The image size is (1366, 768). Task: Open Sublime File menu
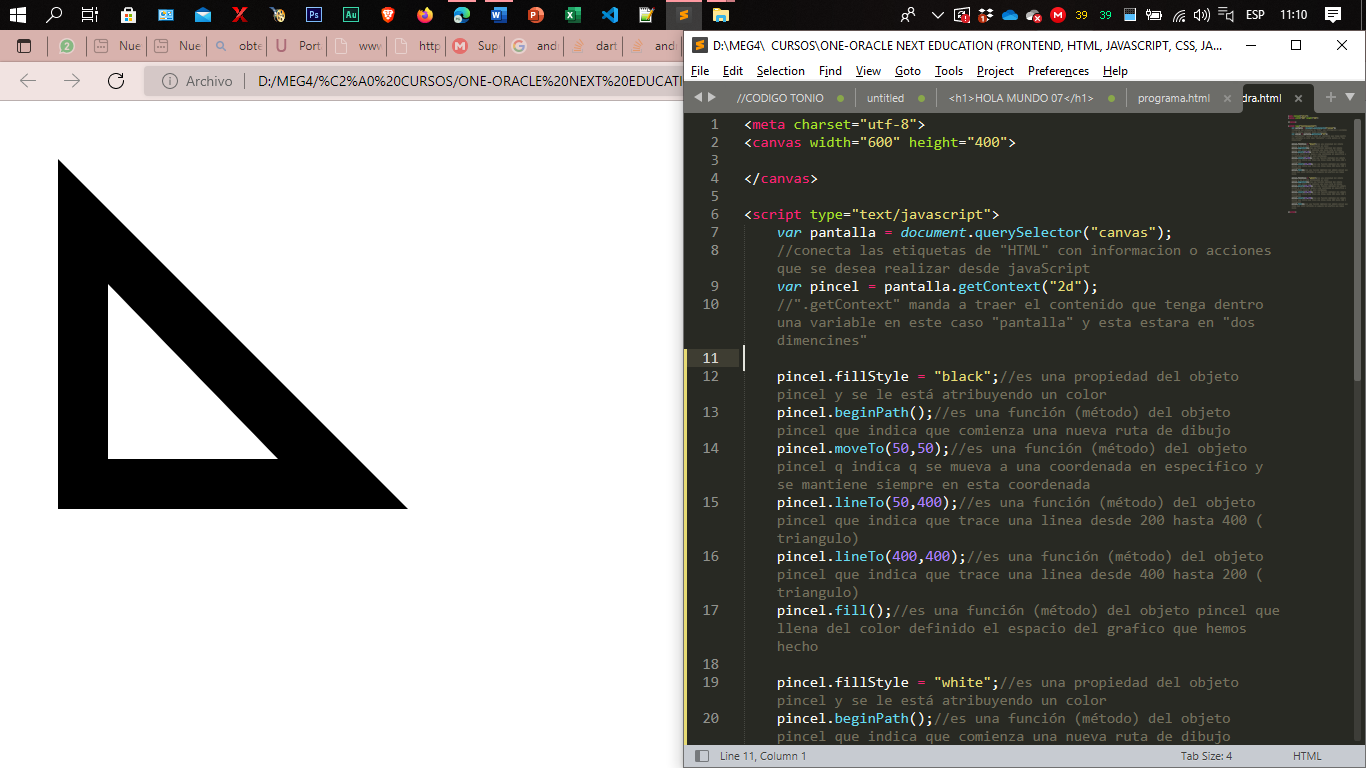[700, 71]
